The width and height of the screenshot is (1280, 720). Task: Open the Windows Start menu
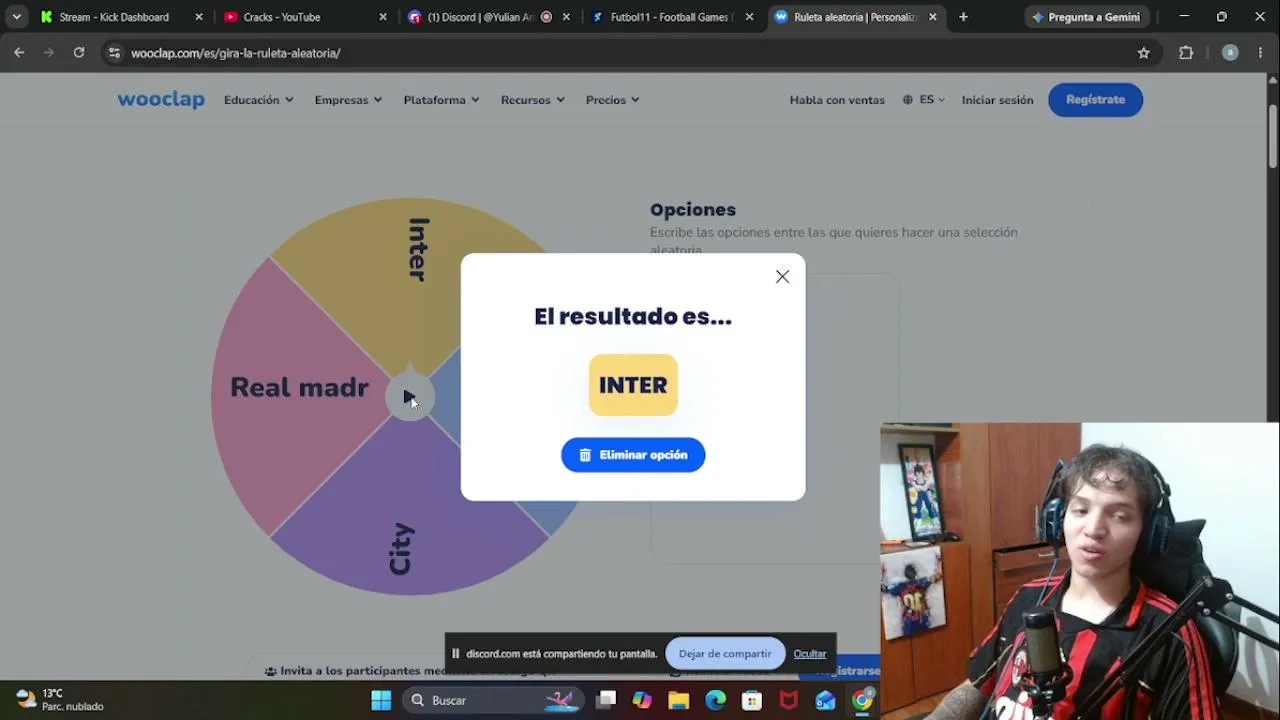pyautogui.click(x=381, y=700)
